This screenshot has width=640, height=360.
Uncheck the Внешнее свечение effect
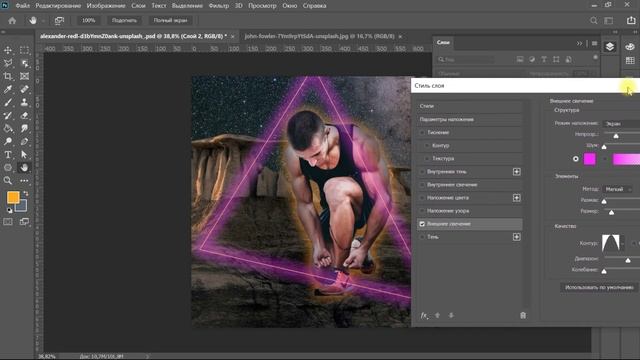pos(422,224)
